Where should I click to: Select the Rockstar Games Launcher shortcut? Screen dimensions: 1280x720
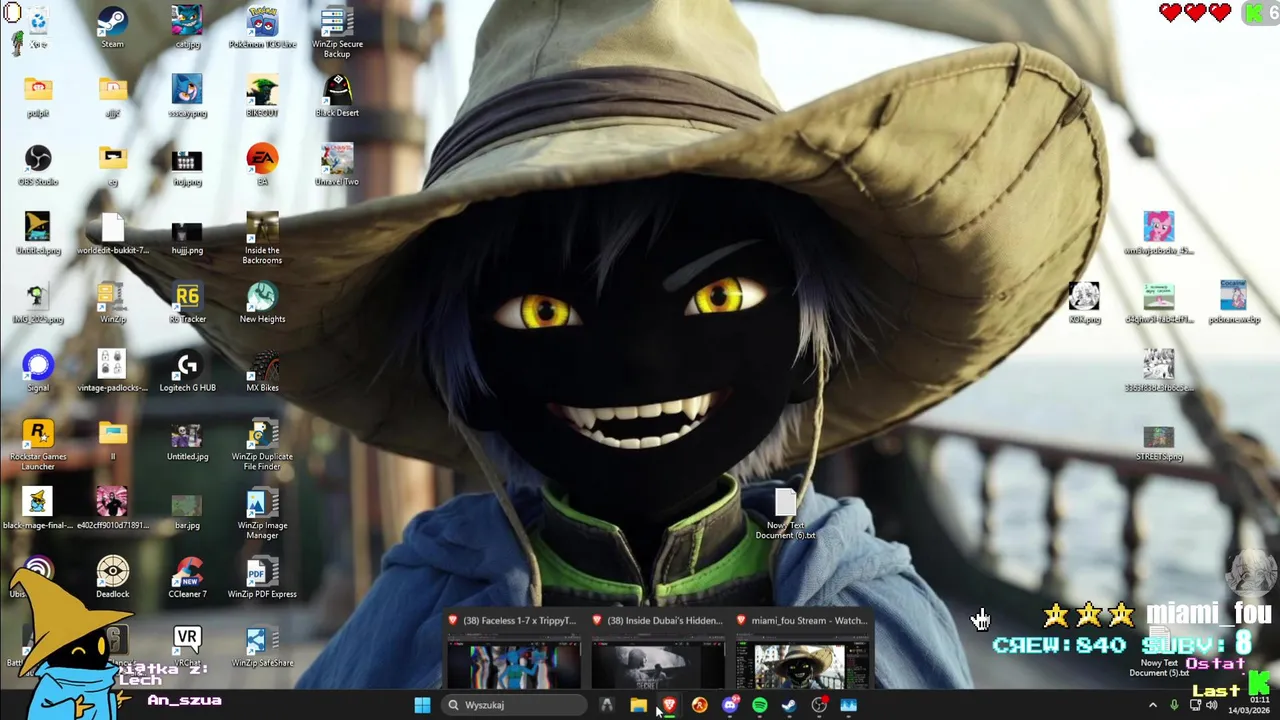38,445
